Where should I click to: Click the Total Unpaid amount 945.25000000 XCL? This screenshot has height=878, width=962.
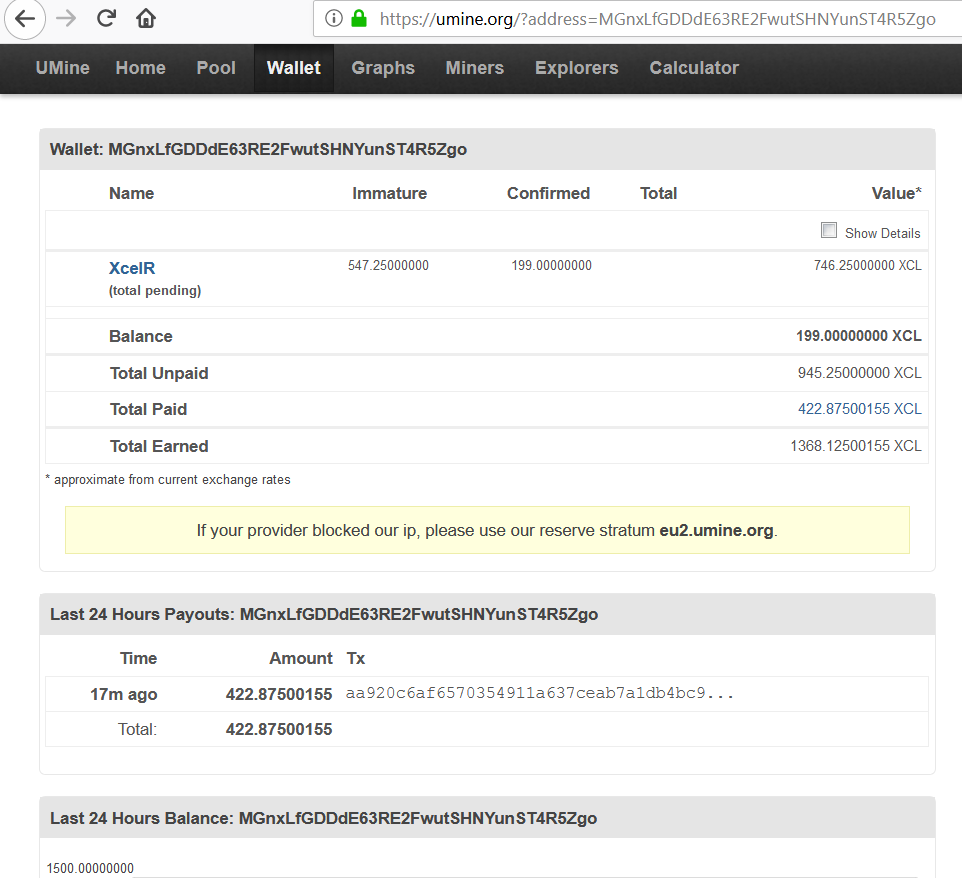point(860,373)
